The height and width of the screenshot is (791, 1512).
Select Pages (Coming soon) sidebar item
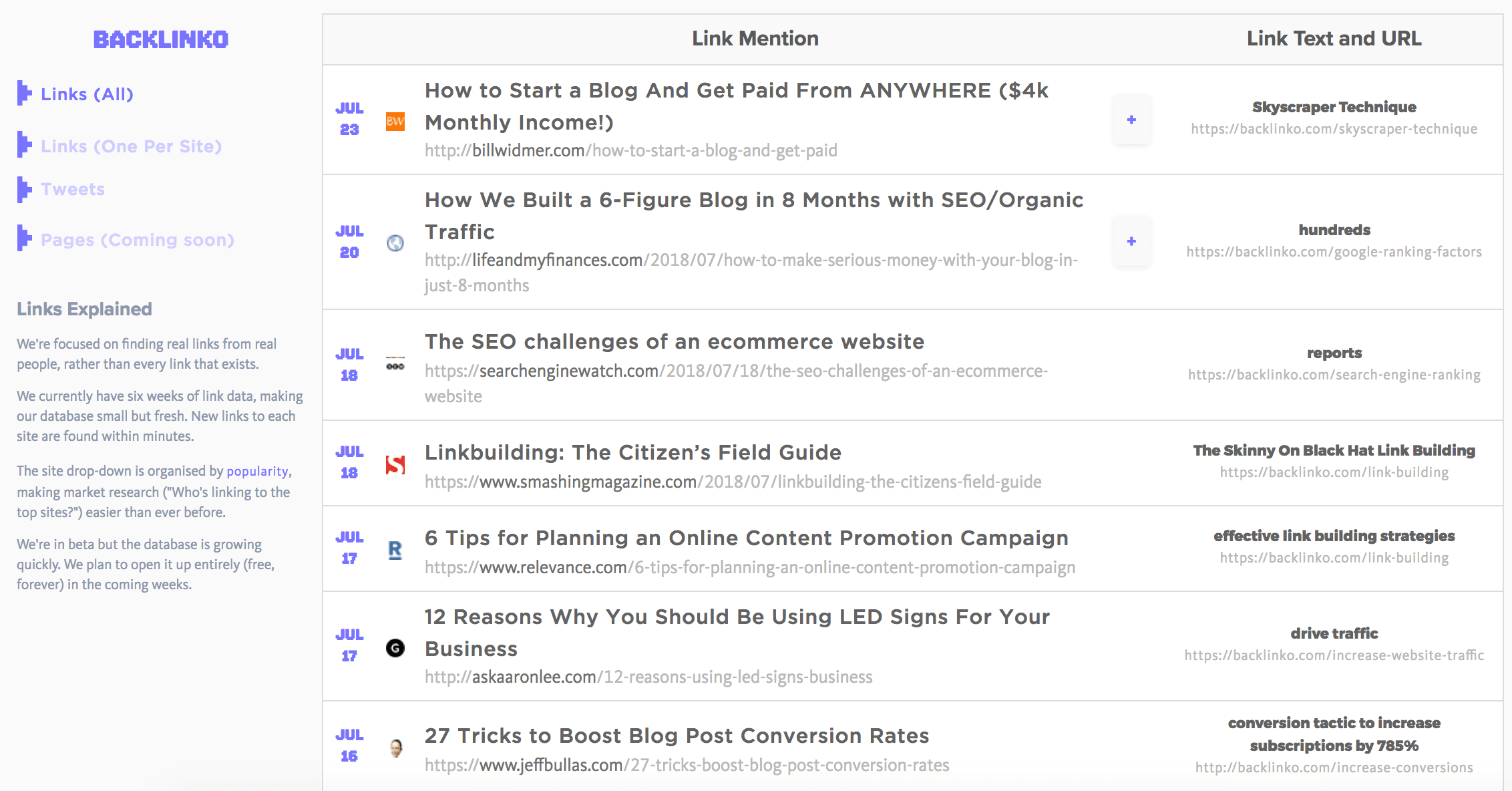coord(138,240)
